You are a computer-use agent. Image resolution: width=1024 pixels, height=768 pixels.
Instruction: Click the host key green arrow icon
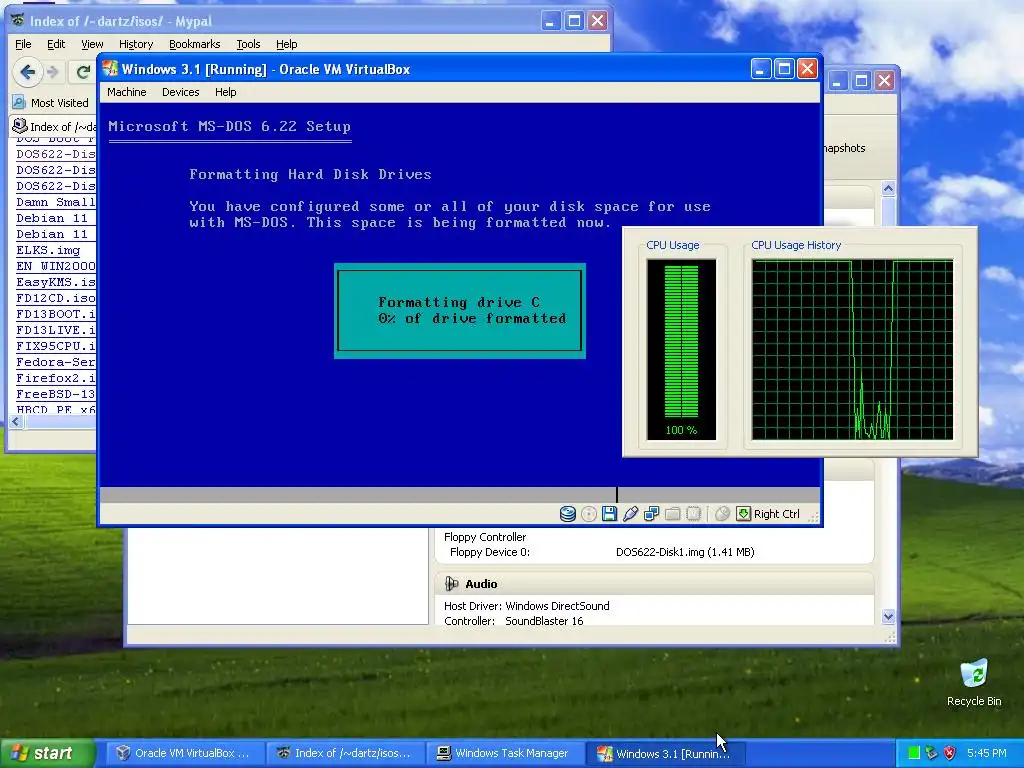pos(743,514)
